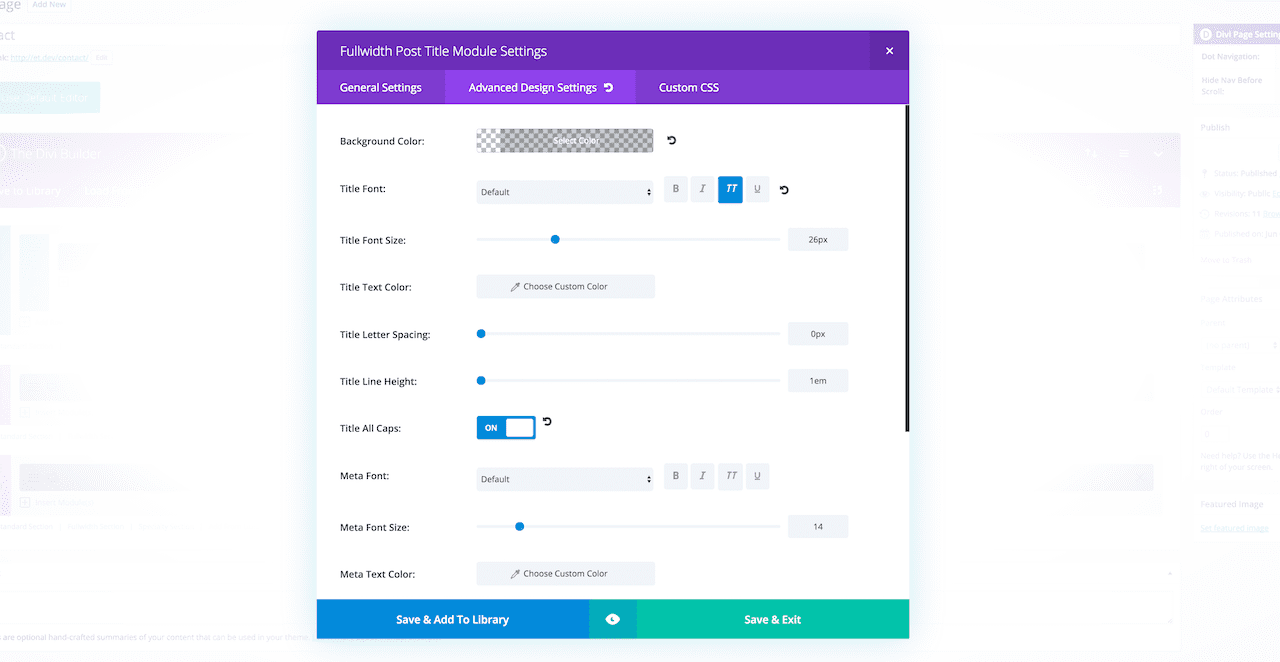This screenshot has height=662, width=1280.
Task: Open the Title Font dropdown
Action: pyautogui.click(x=565, y=192)
